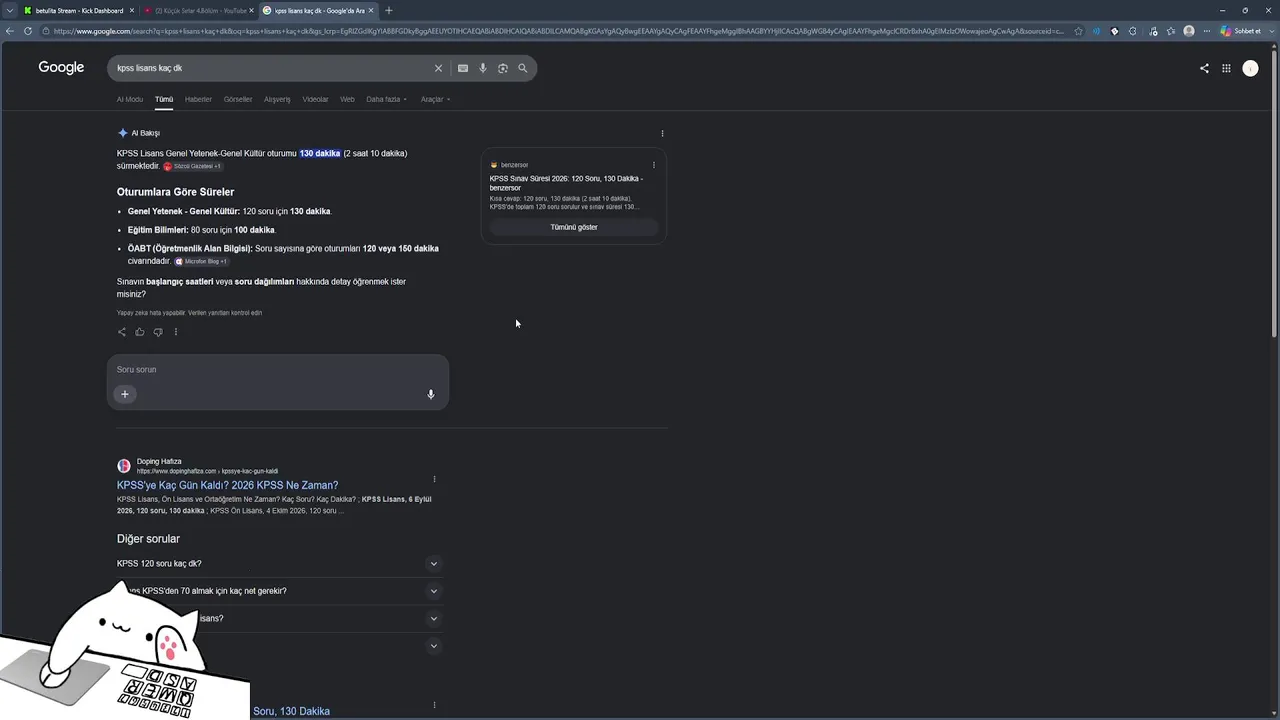The width and height of the screenshot is (1280, 720).
Task: Bookmark this page with the star icon
Action: pos(1078,31)
